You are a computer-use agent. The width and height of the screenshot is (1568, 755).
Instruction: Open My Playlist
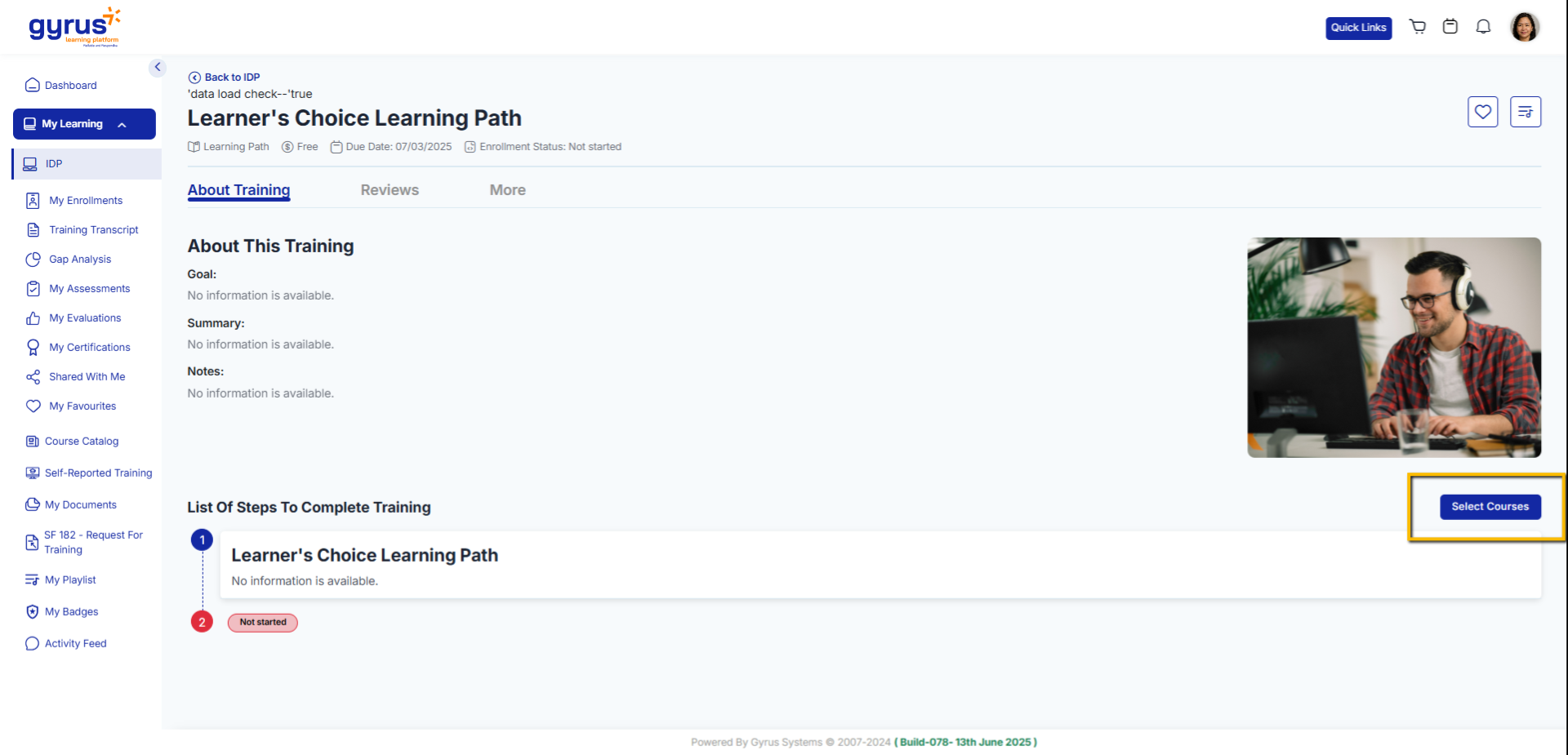click(x=61, y=580)
